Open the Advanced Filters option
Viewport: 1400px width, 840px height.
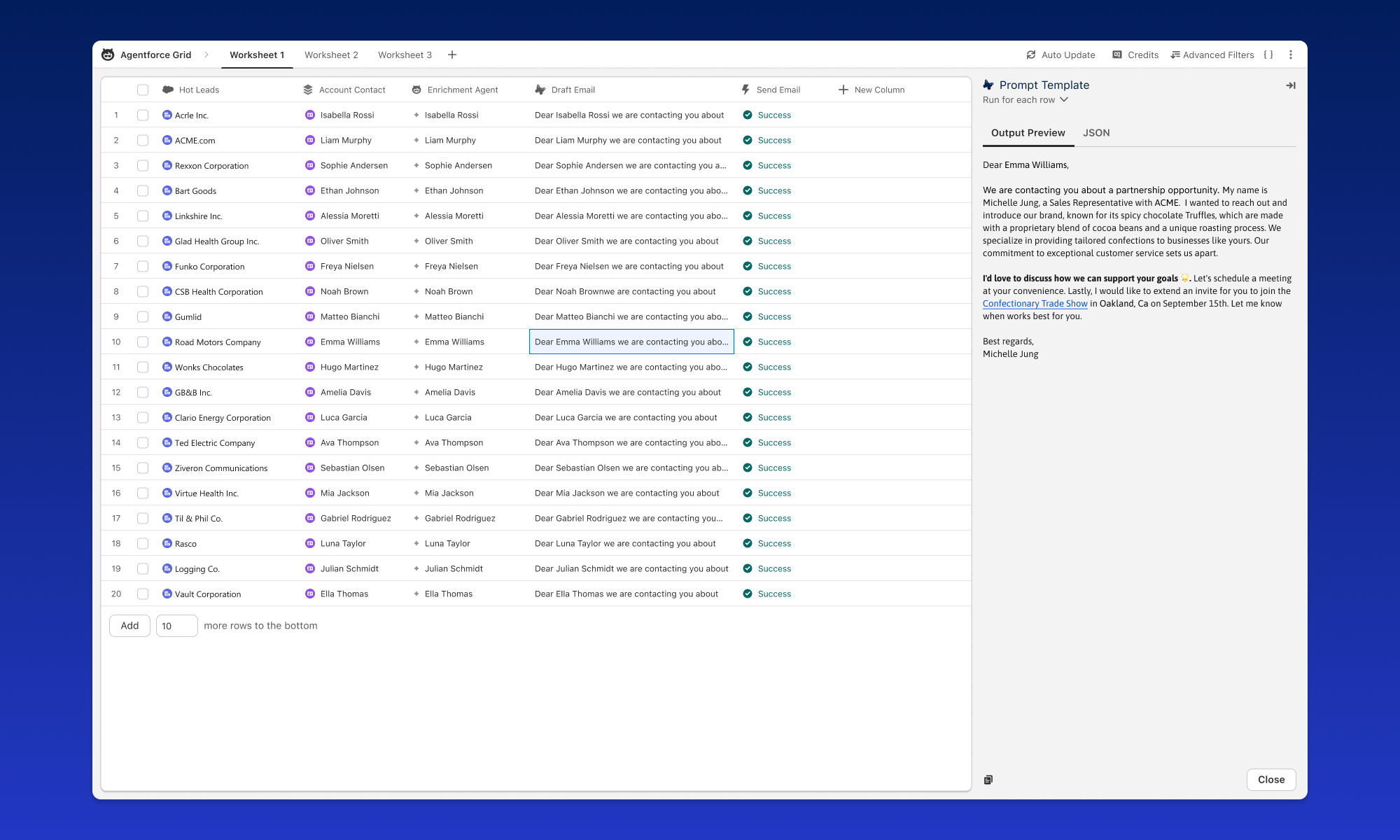[1212, 55]
